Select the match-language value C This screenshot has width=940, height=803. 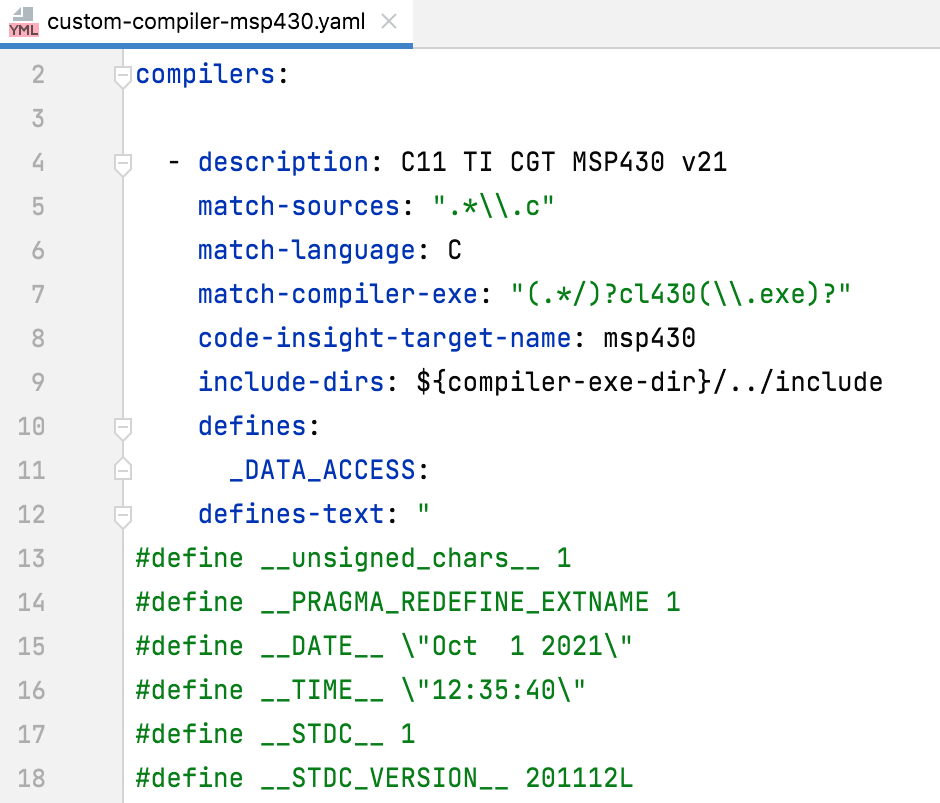(x=454, y=249)
